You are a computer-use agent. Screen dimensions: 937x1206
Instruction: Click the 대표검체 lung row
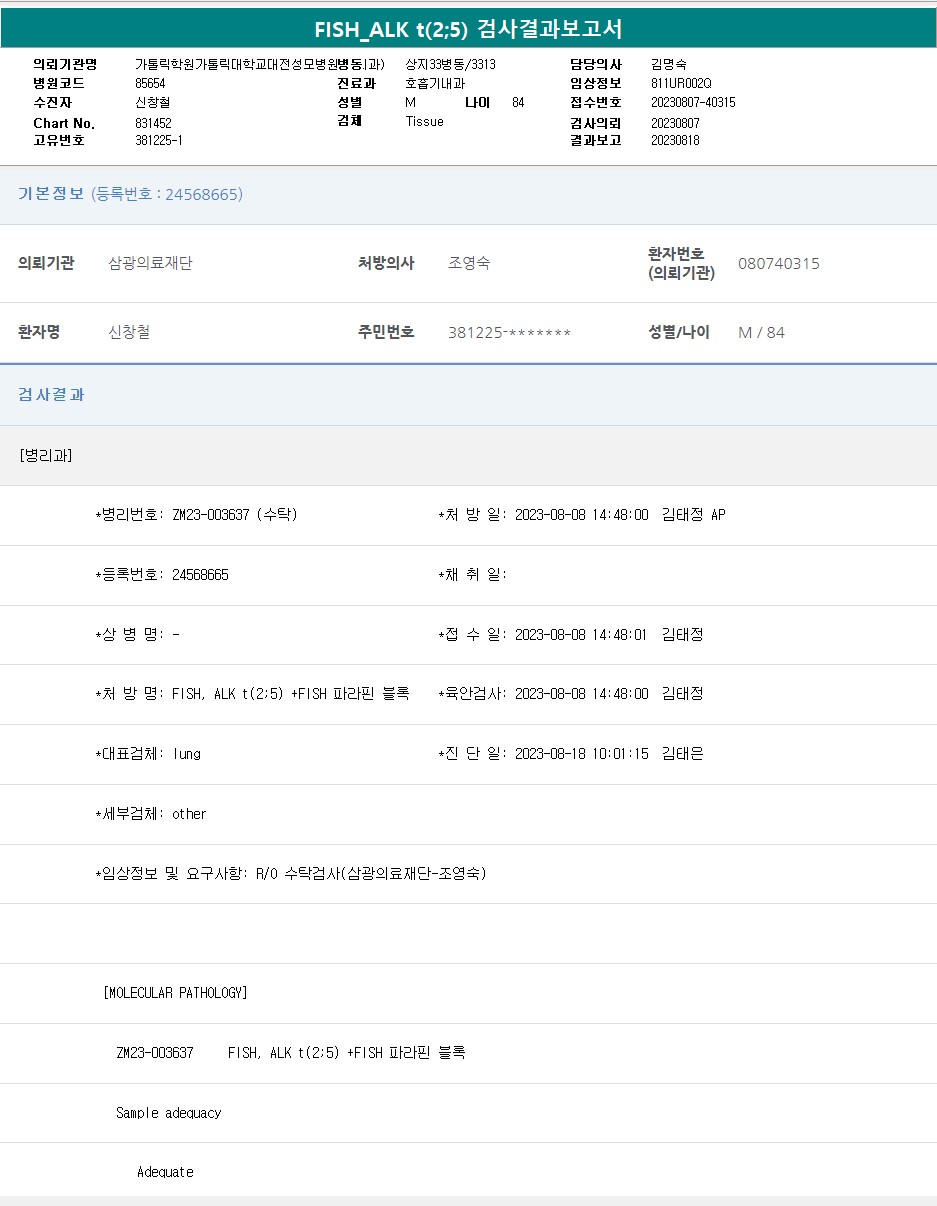pos(148,754)
